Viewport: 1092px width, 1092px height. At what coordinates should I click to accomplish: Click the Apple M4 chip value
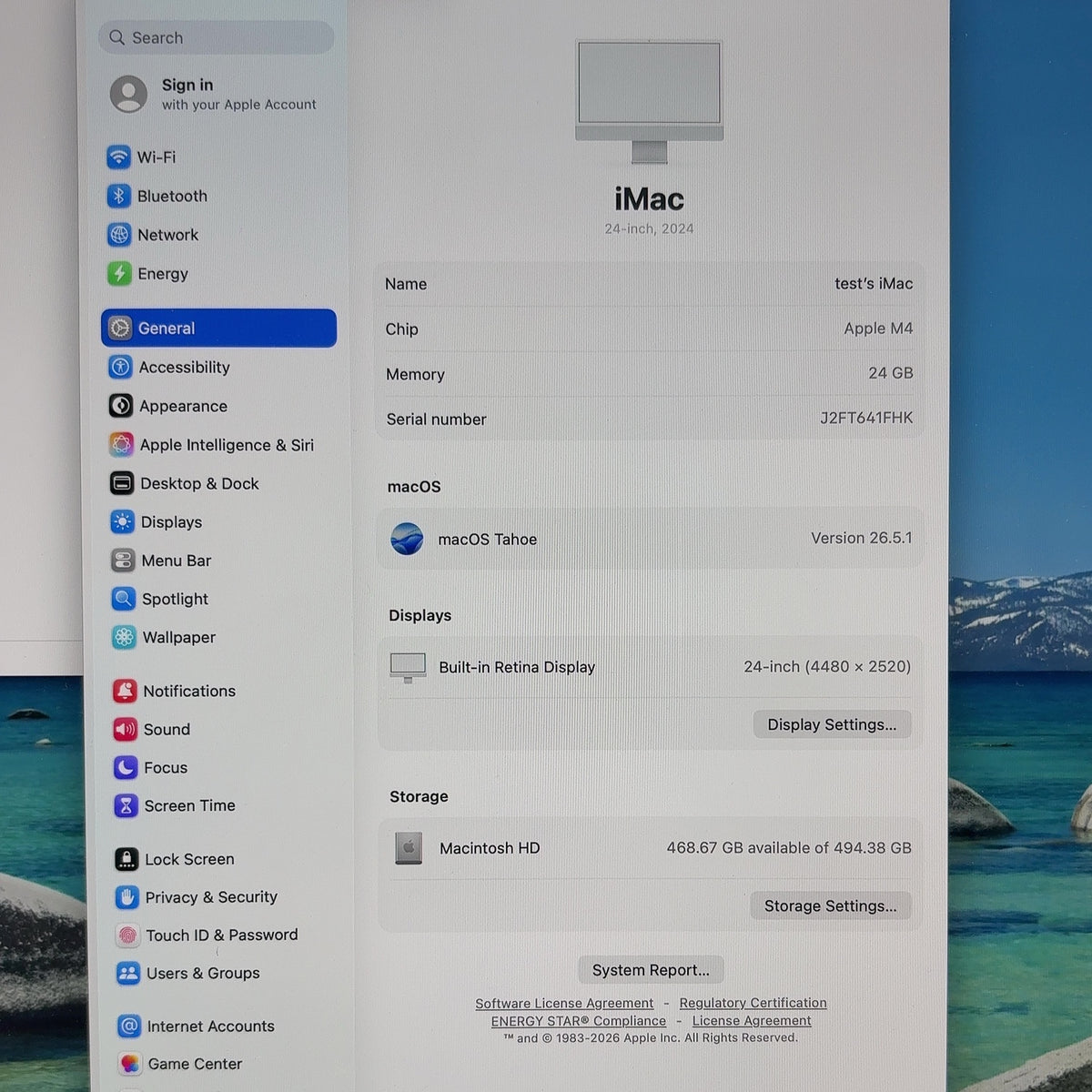pyautogui.click(x=878, y=329)
